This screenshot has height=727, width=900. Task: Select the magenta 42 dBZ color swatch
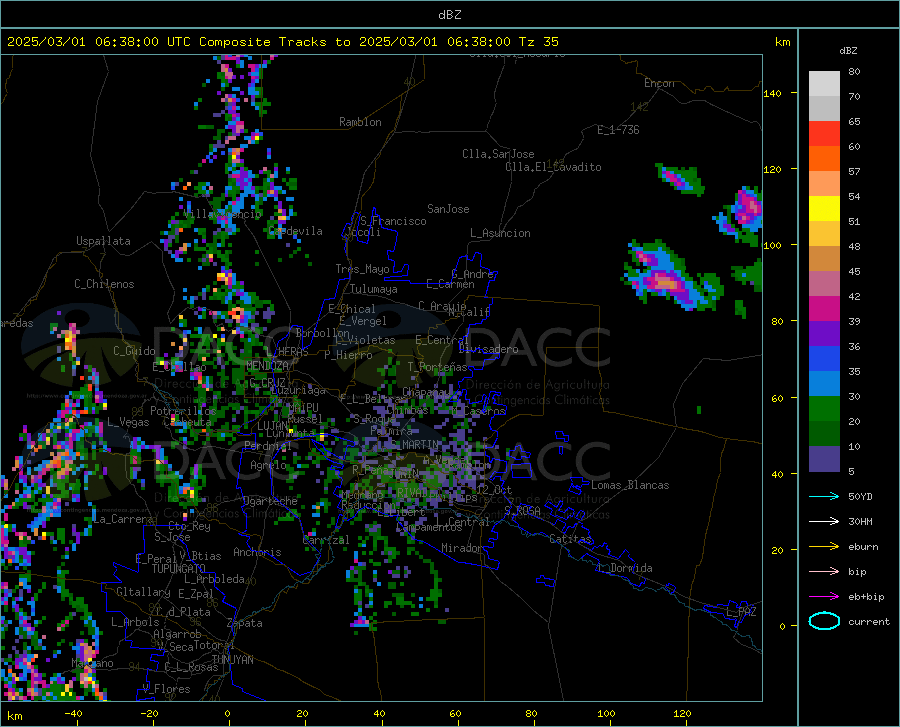(824, 309)
